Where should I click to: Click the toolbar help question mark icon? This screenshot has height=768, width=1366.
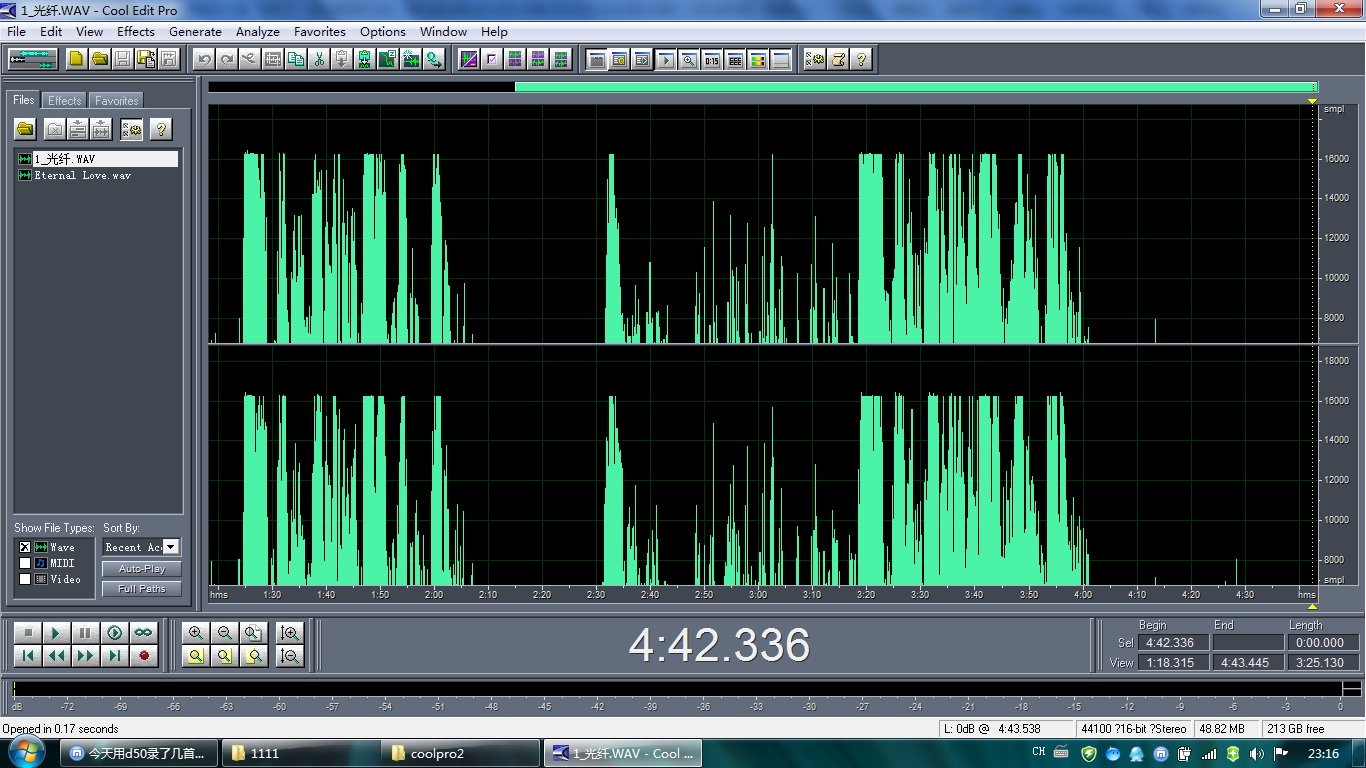pos(861,59)
